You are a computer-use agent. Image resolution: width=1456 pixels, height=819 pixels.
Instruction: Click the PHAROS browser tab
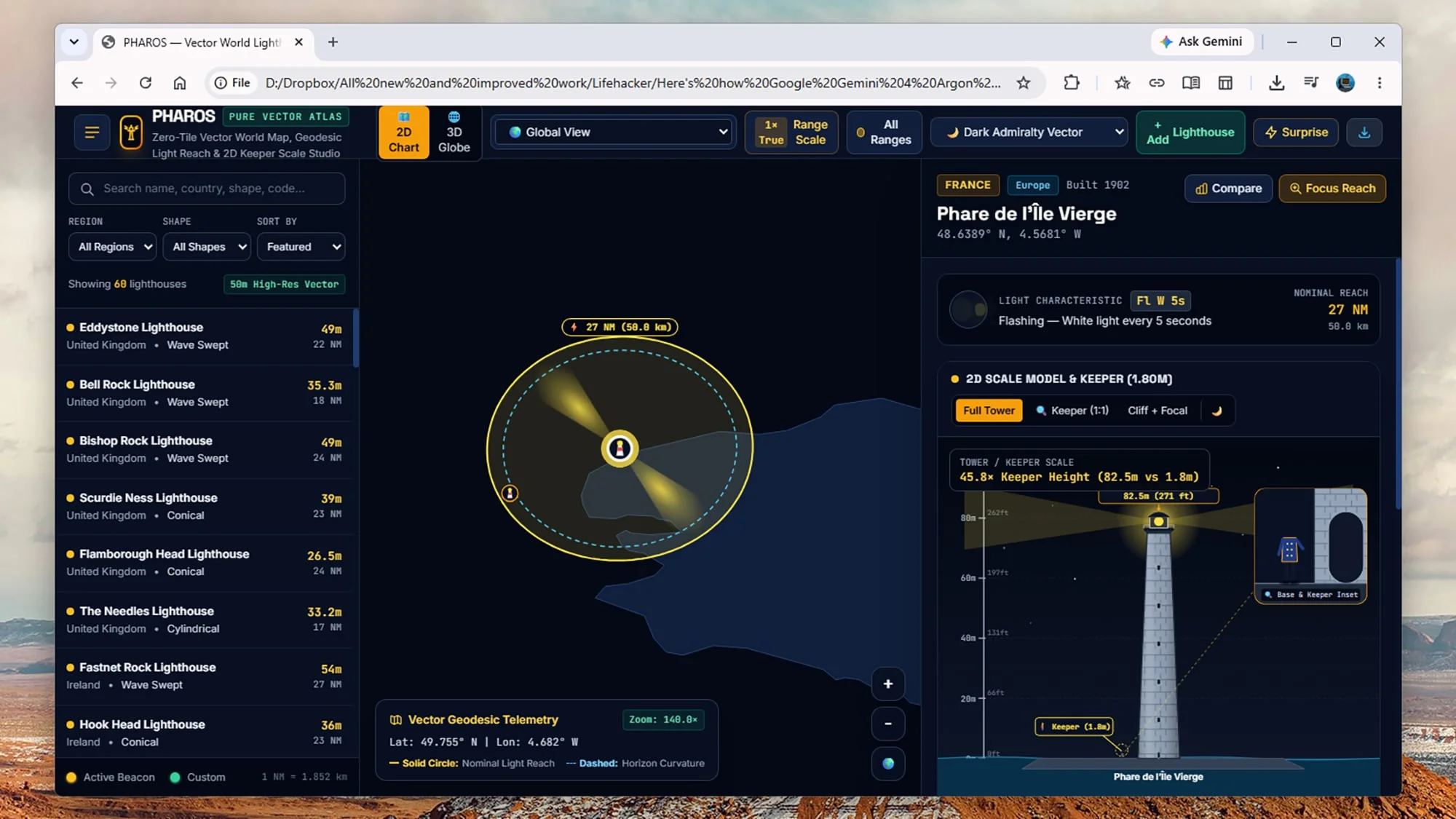click(204, 42)
